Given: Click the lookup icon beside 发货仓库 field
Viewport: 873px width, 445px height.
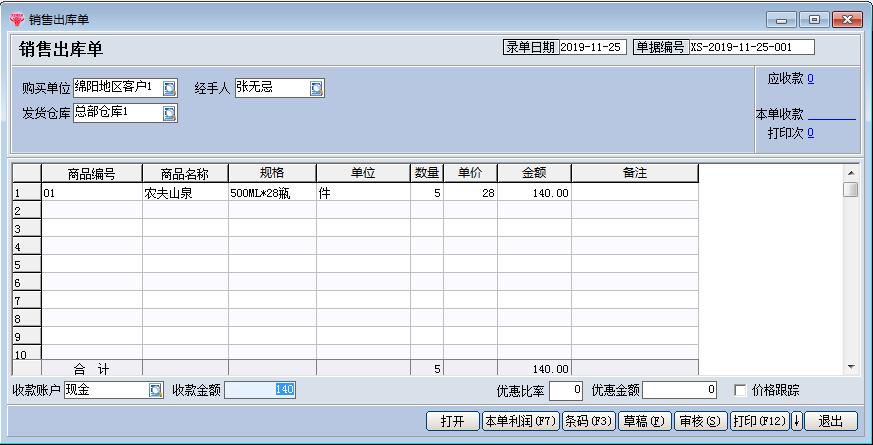Looking at the screenshot, I should tap(169, 113).
